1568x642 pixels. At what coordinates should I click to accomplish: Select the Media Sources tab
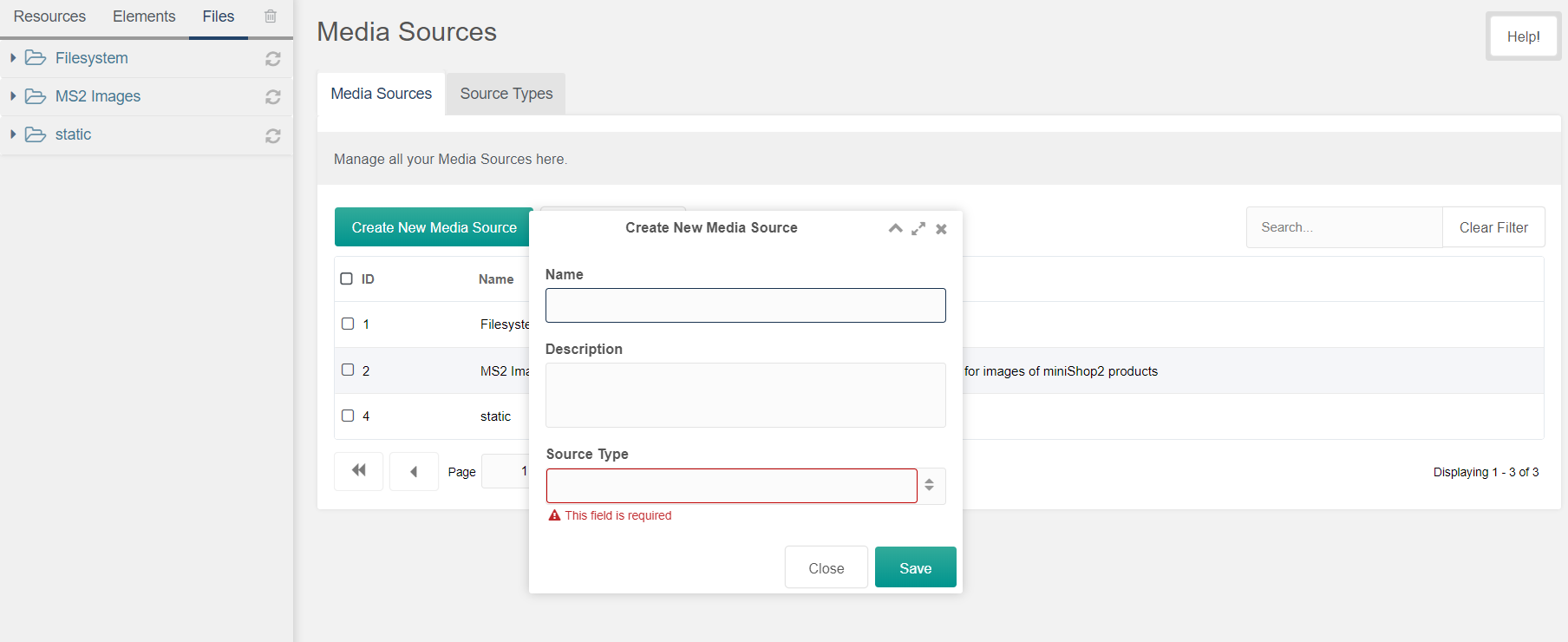pos(382,94)
